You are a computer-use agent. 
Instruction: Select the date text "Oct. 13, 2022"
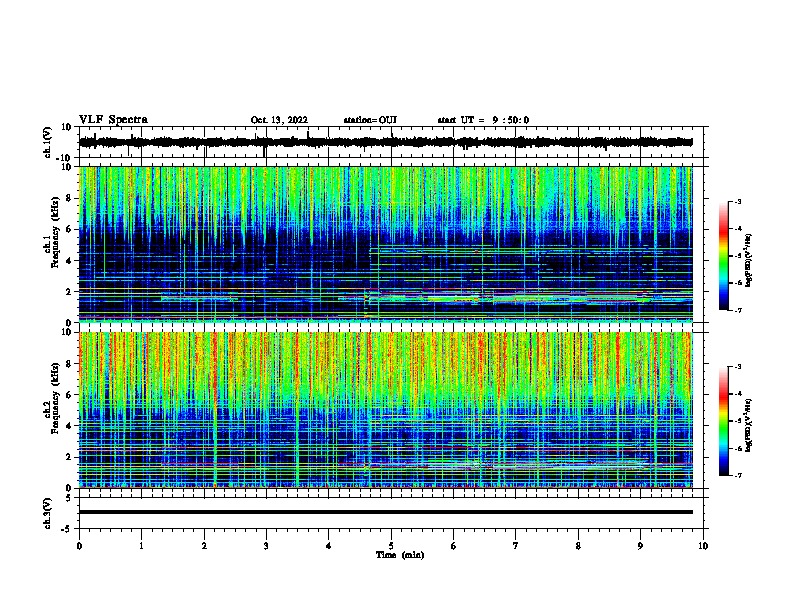pos(279,120)
